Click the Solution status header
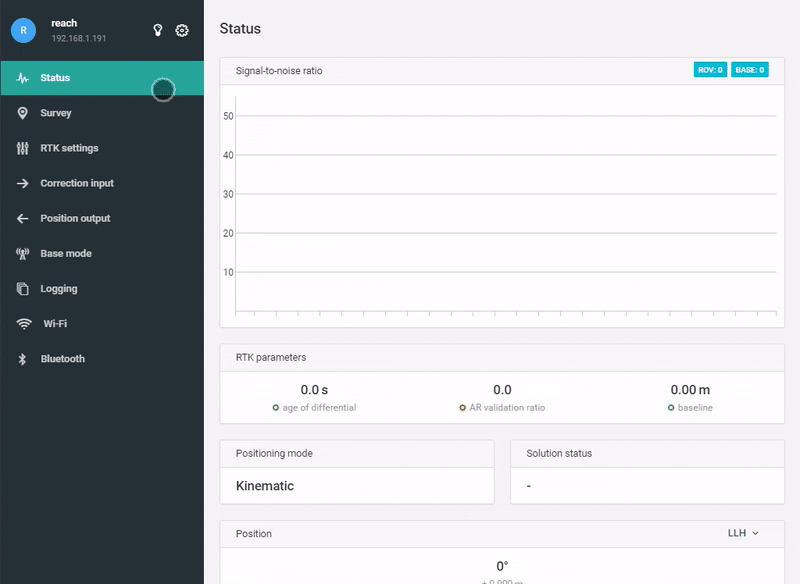 tap(559, 453)
